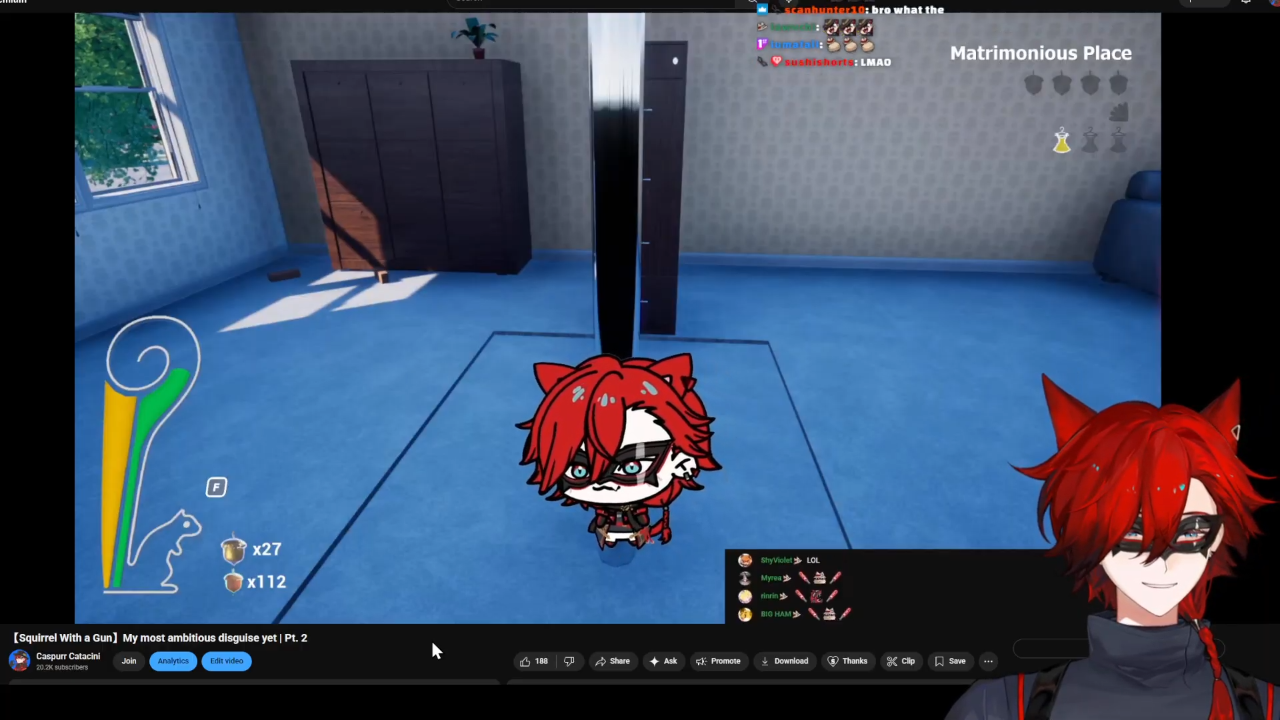Click the brown acorn x112 counter icon
This screenshot has width=1280, height=720.
[x=233, y=581]
